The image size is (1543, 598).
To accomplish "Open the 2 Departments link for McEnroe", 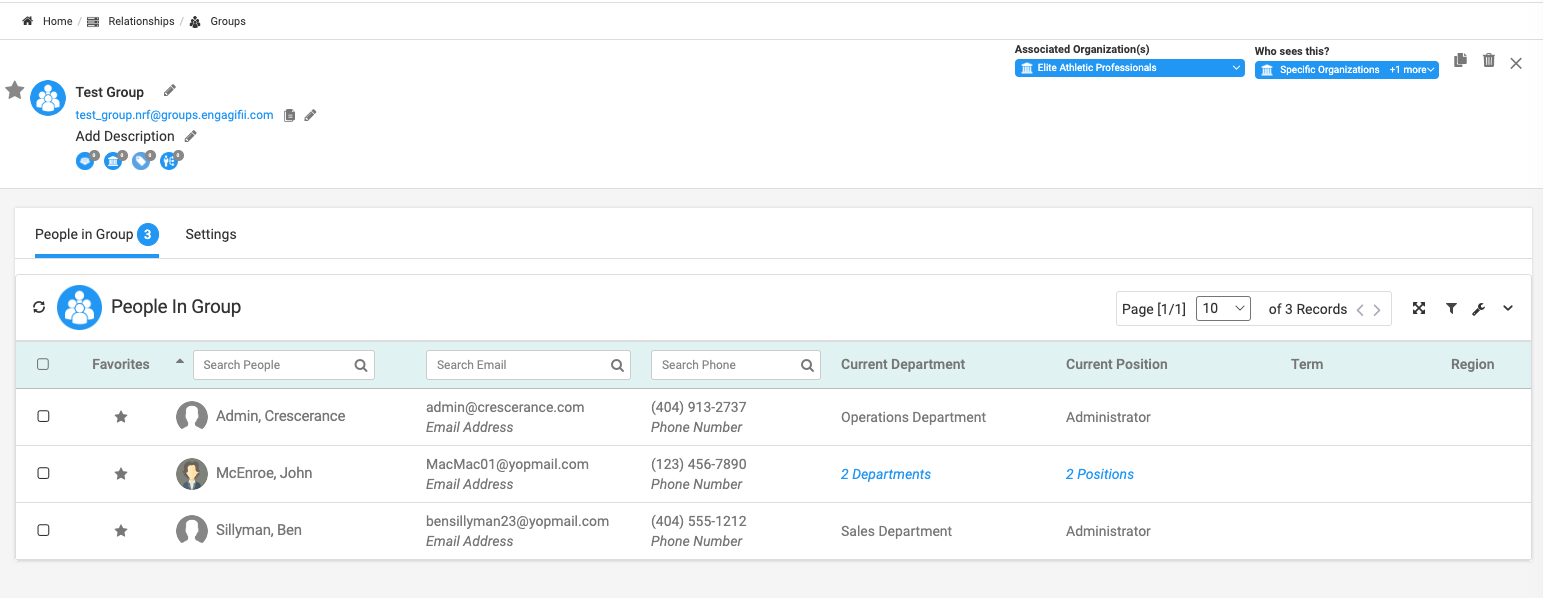I will point(886,474).
